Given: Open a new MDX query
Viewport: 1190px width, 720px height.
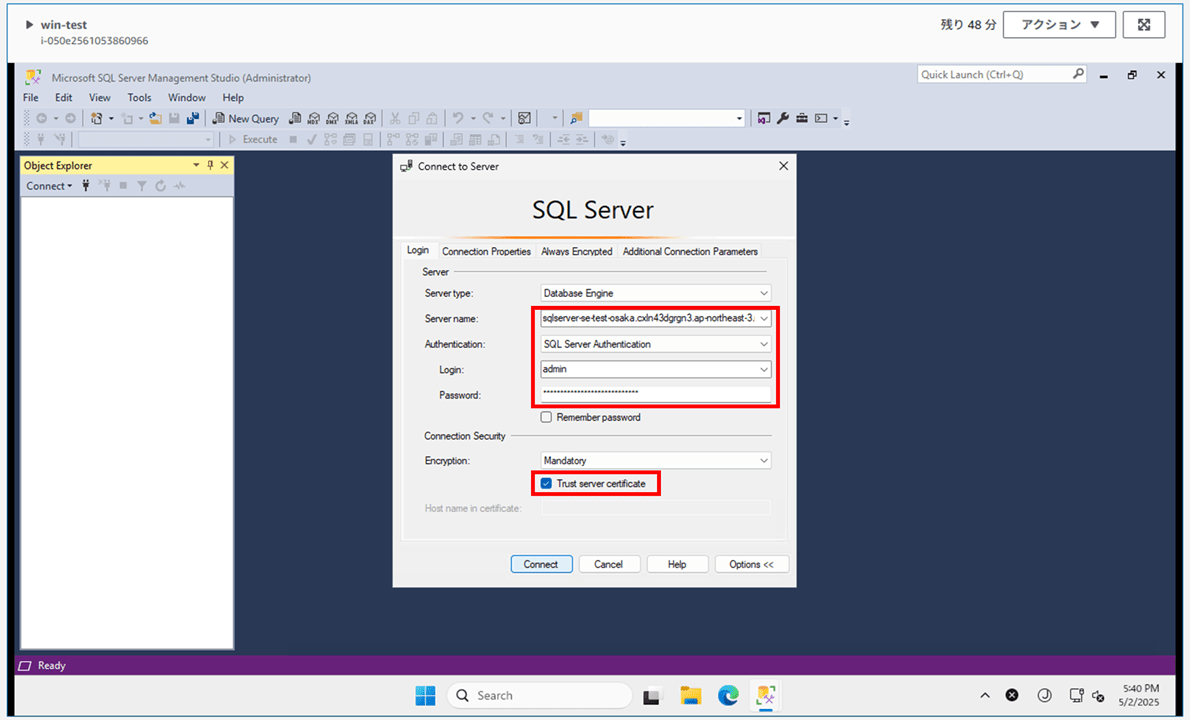Looking at the screenshot, I should [314, 118].
